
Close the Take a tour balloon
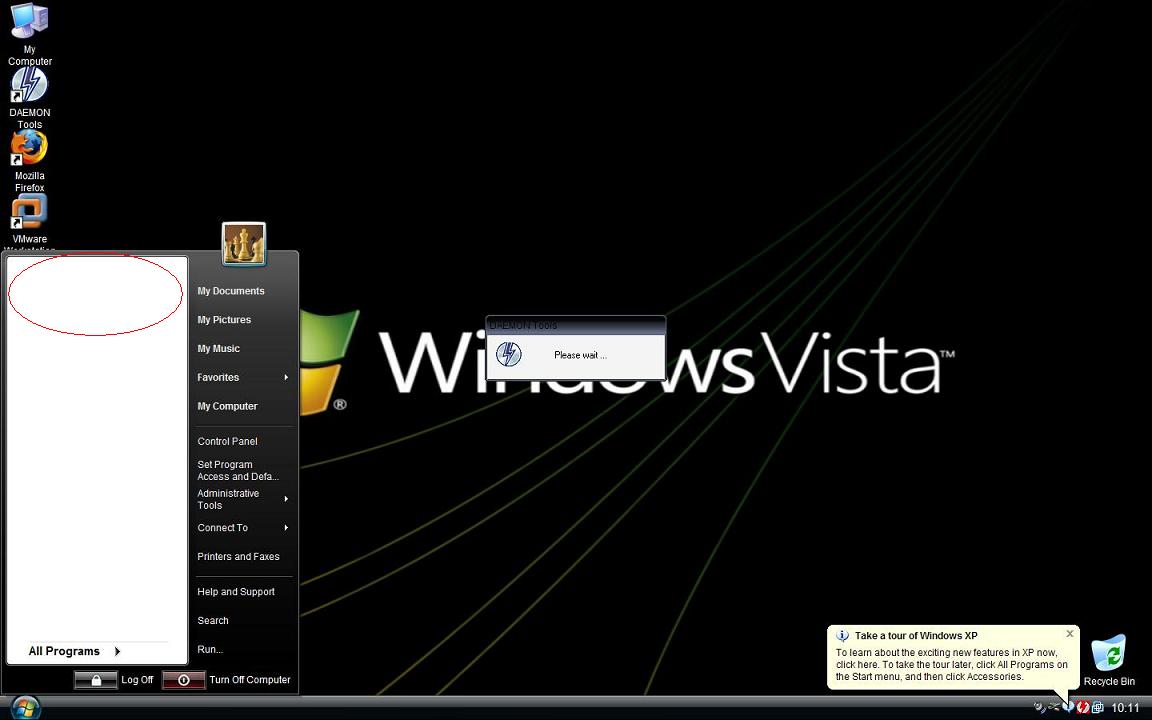[x=1070, y=634]
